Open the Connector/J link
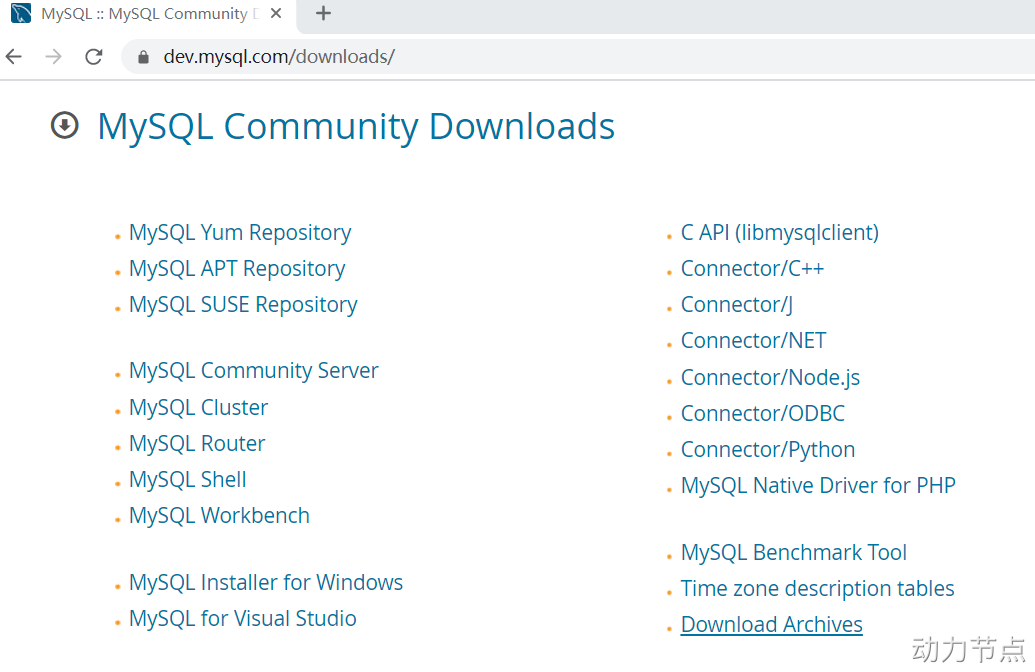Screen dimensions: 1035x672 pos(737,305)
